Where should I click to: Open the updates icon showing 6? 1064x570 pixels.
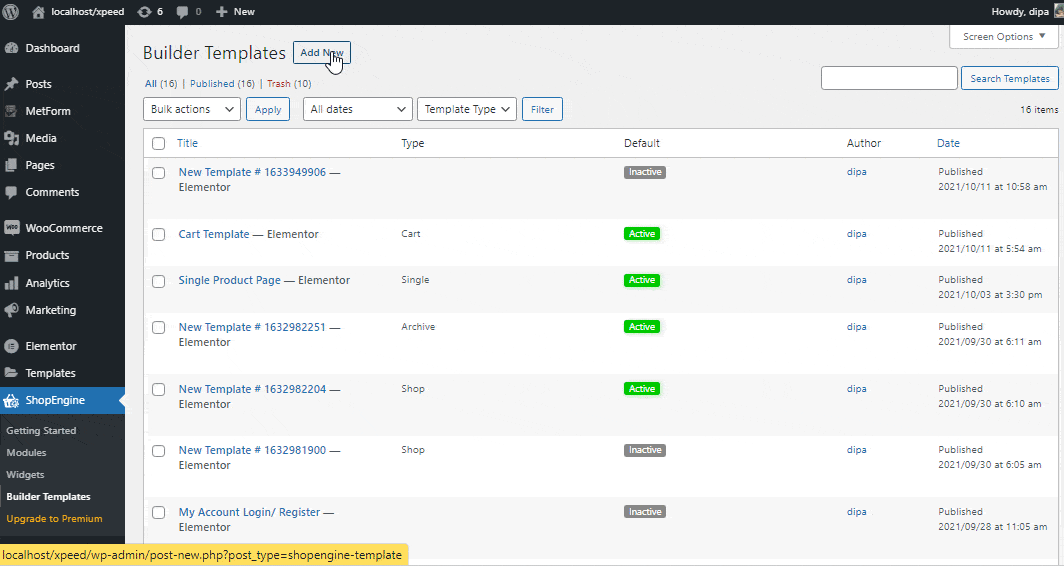point(144,12)
